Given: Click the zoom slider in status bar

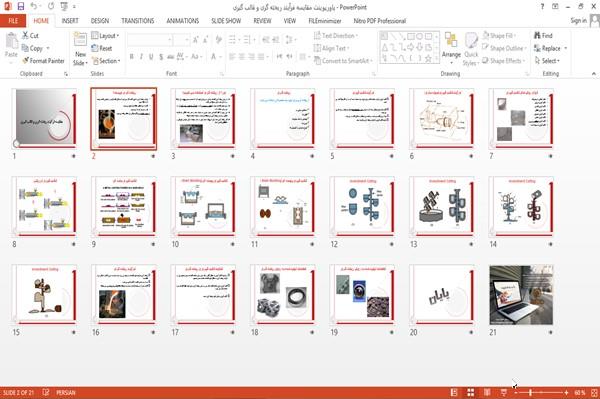Looking at the screenshot, I should [541, 392].
